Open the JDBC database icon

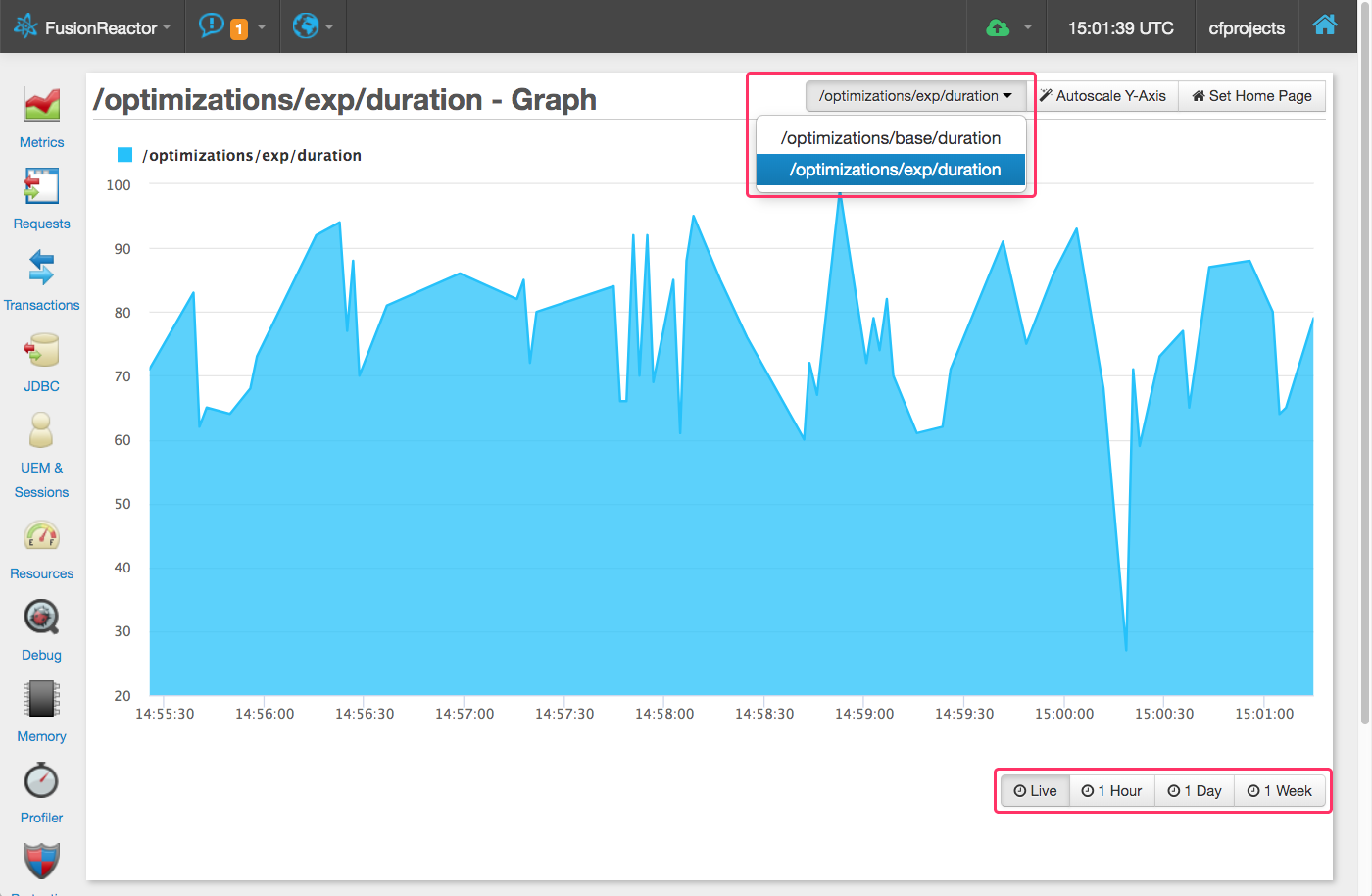[41, 350]
